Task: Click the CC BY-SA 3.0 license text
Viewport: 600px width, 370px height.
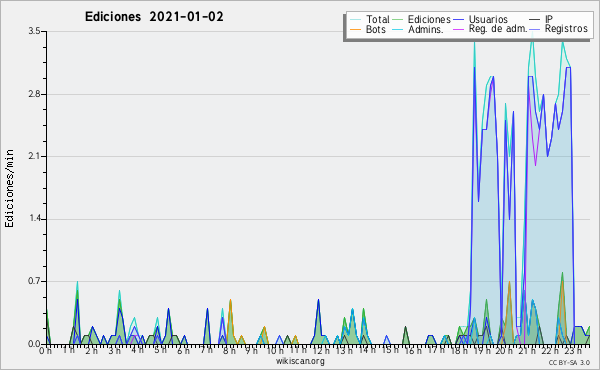Action: (x=569, y=362)
